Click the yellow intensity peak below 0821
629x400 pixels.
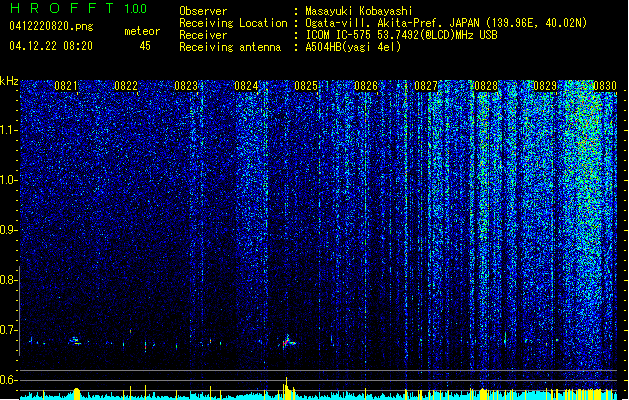click(77, 394)
